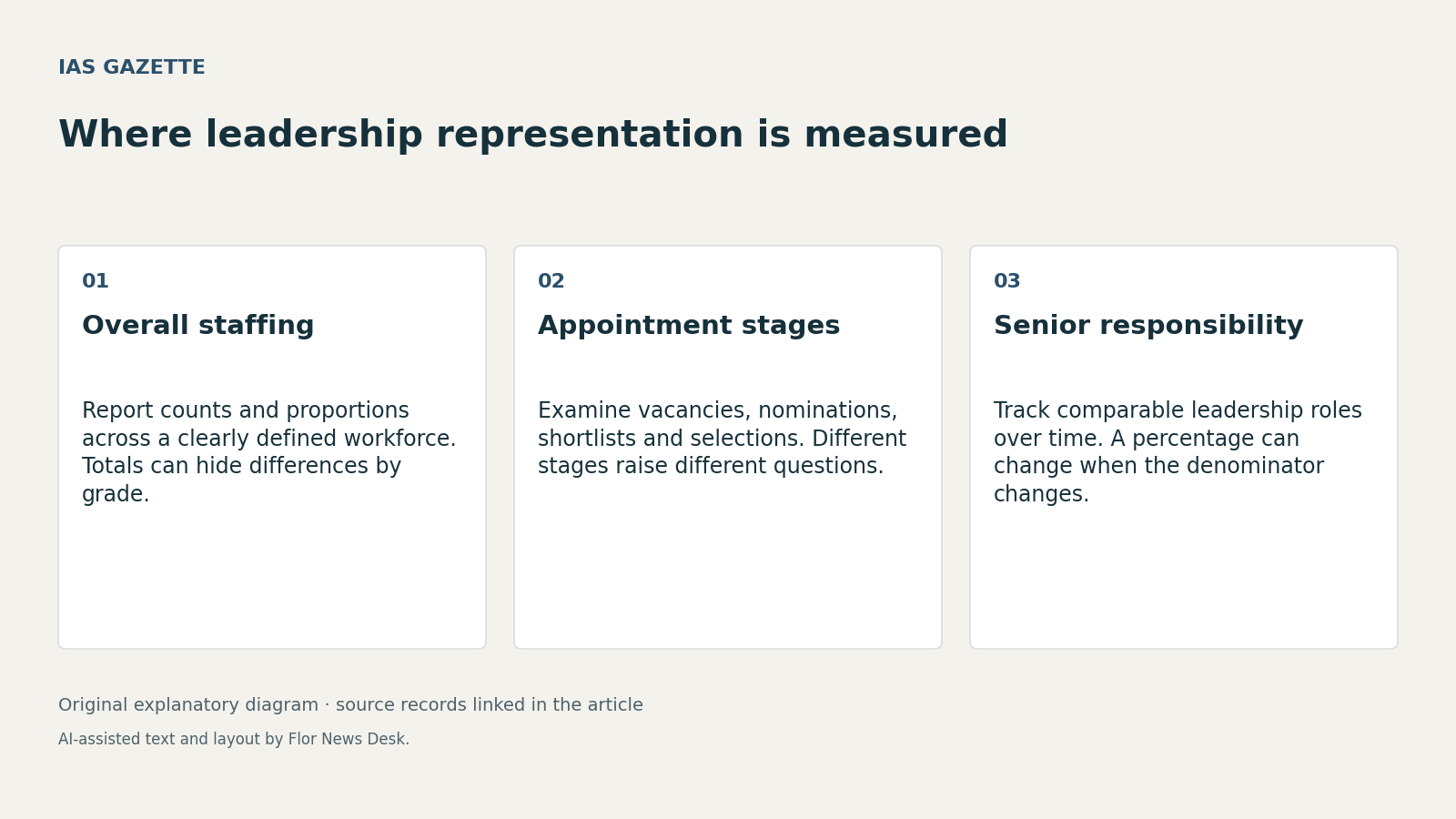Click 'stages raise different questions' text line
1456x819 pixels.
[x=711, y=467]
